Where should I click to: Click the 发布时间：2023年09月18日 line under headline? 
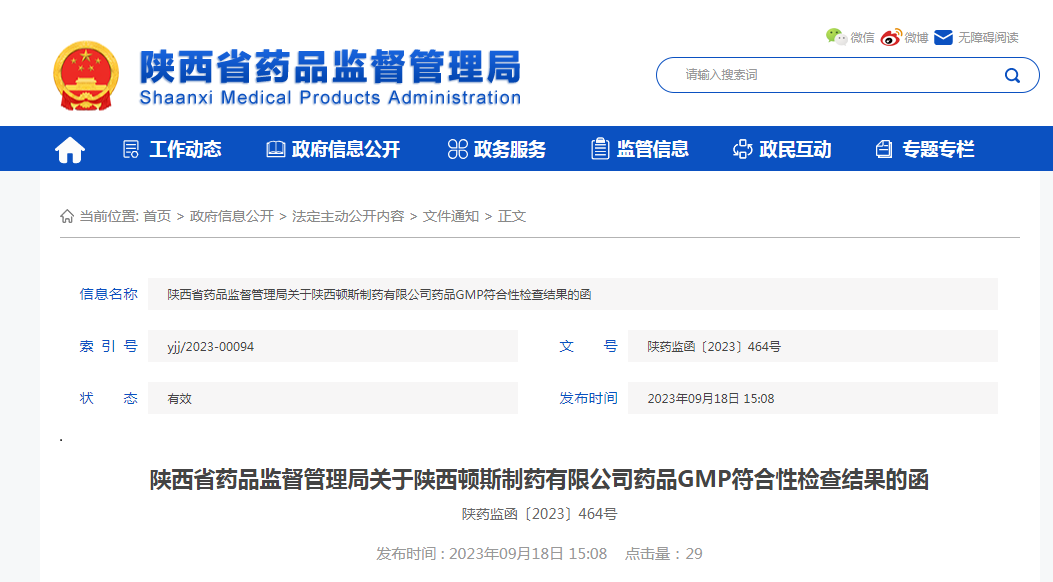click(492, 554)
